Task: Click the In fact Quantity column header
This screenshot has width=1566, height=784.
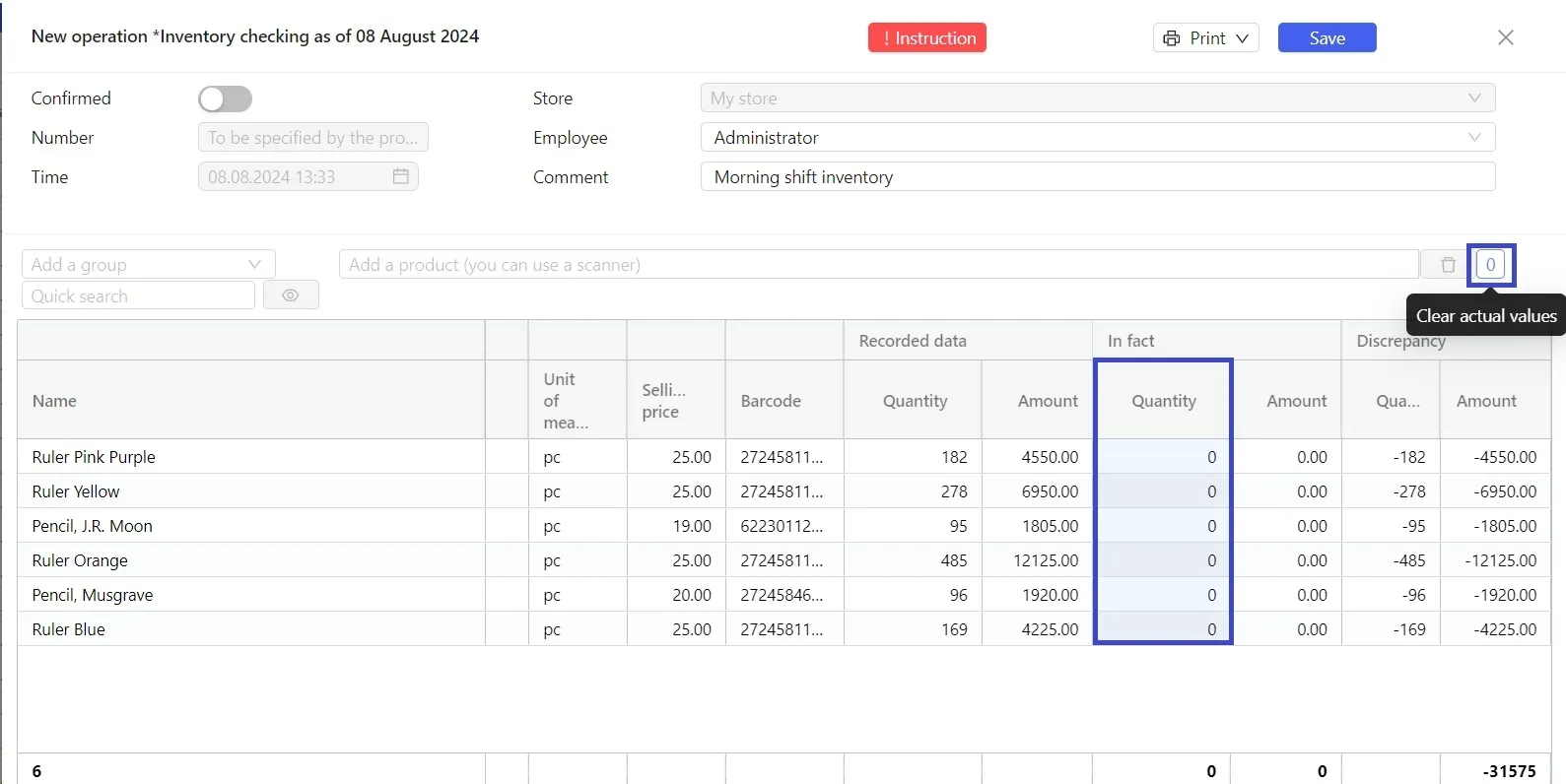Action: (x=1164, y=401)
